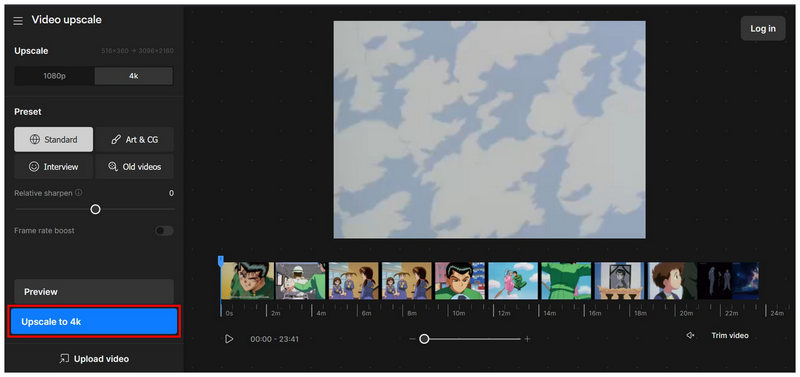The image size is (800, 377).
Task: Choose the Art & CG preset
Action: 135,139
